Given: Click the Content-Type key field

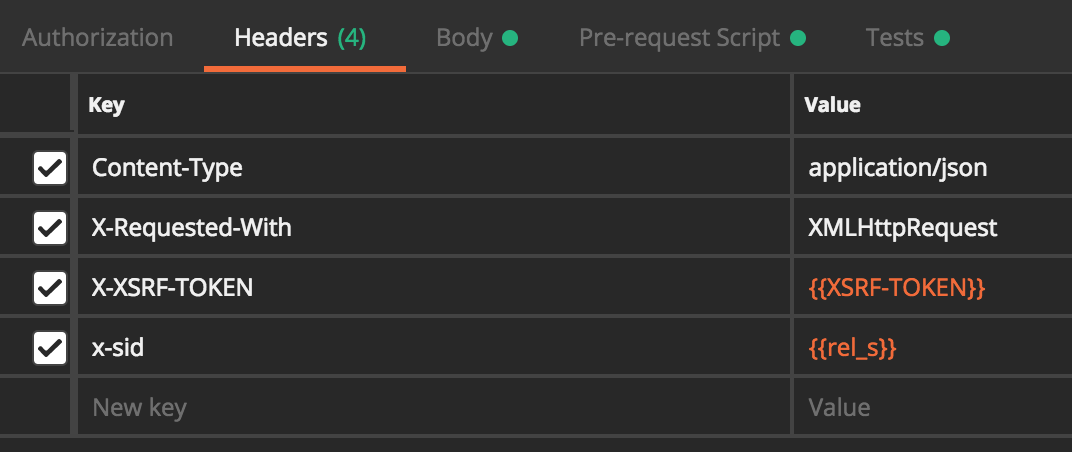Looking at the screenshot, I should (434, 168).
